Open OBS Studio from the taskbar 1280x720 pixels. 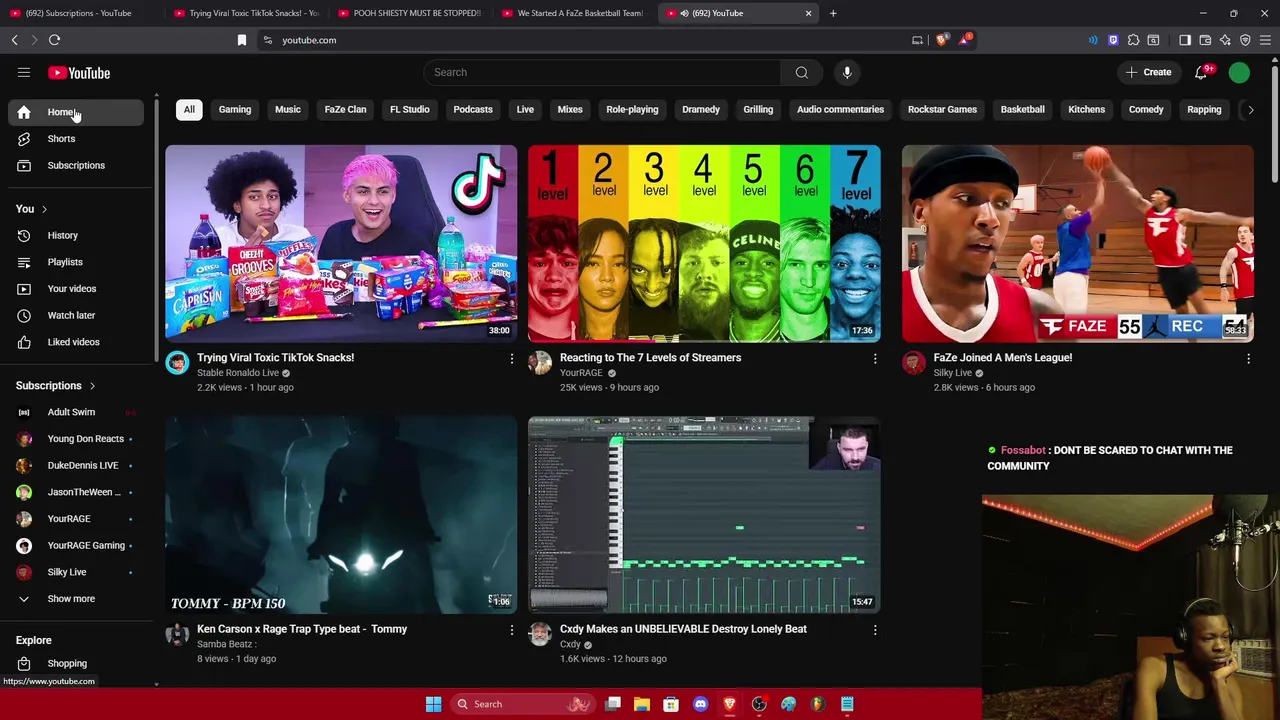[759, 704]
